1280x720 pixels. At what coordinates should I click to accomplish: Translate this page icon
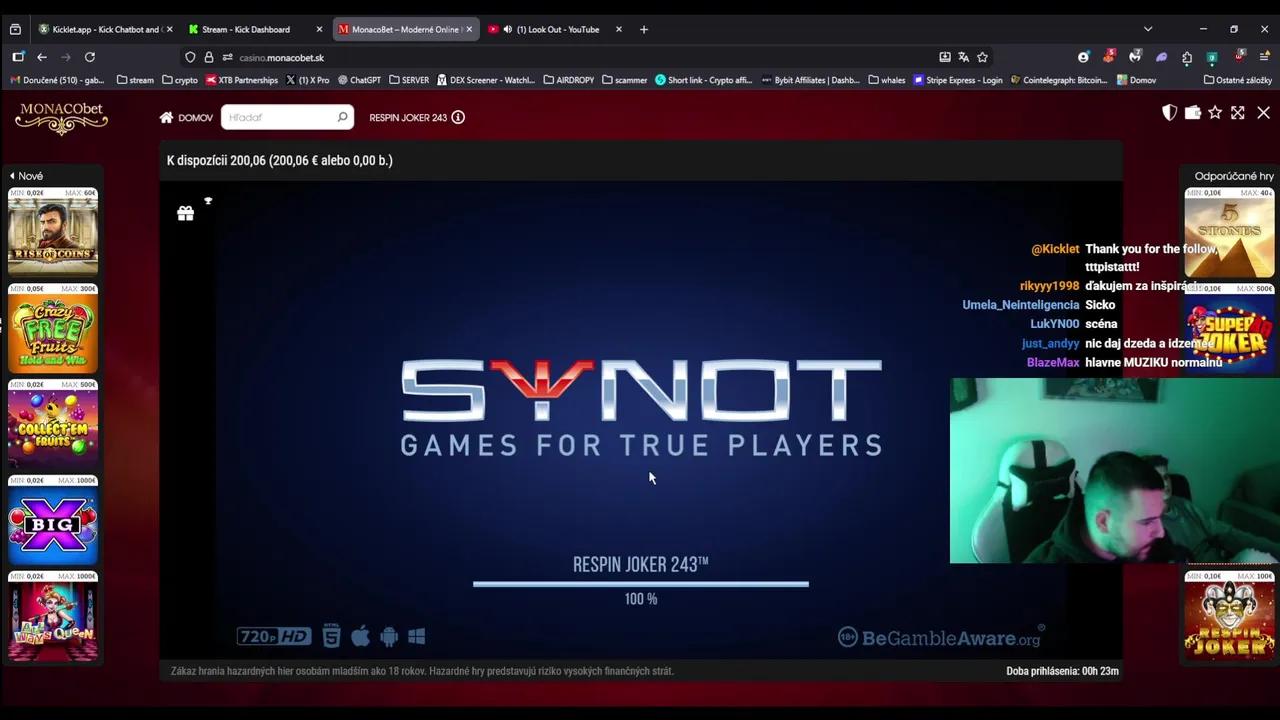[963, 57]
